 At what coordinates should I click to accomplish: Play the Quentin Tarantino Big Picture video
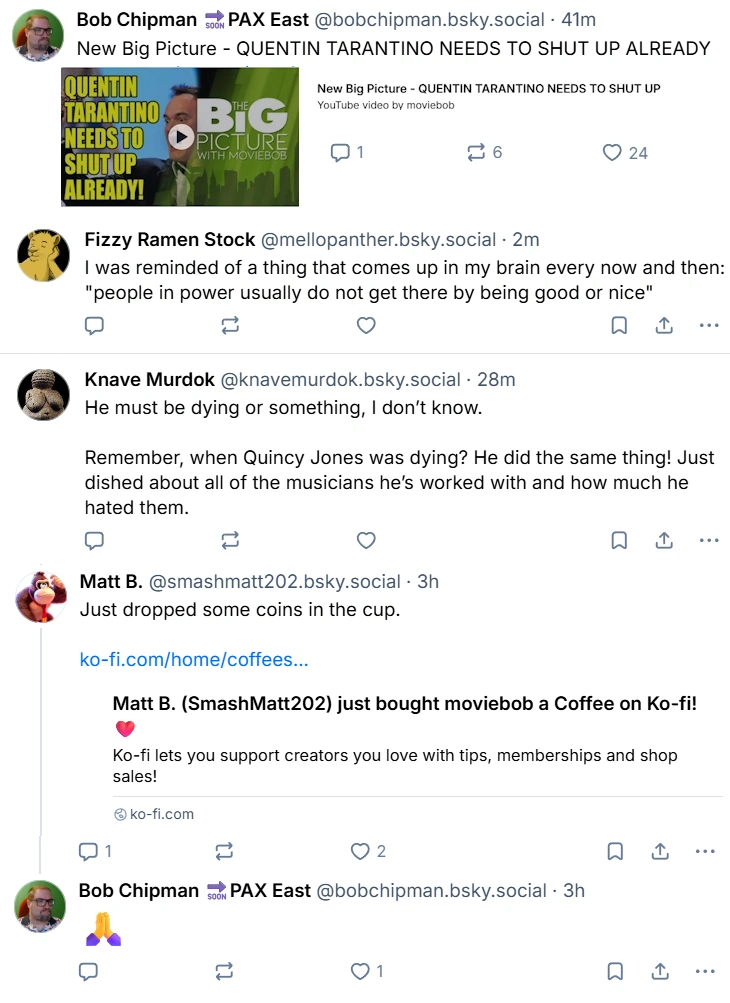181,136
